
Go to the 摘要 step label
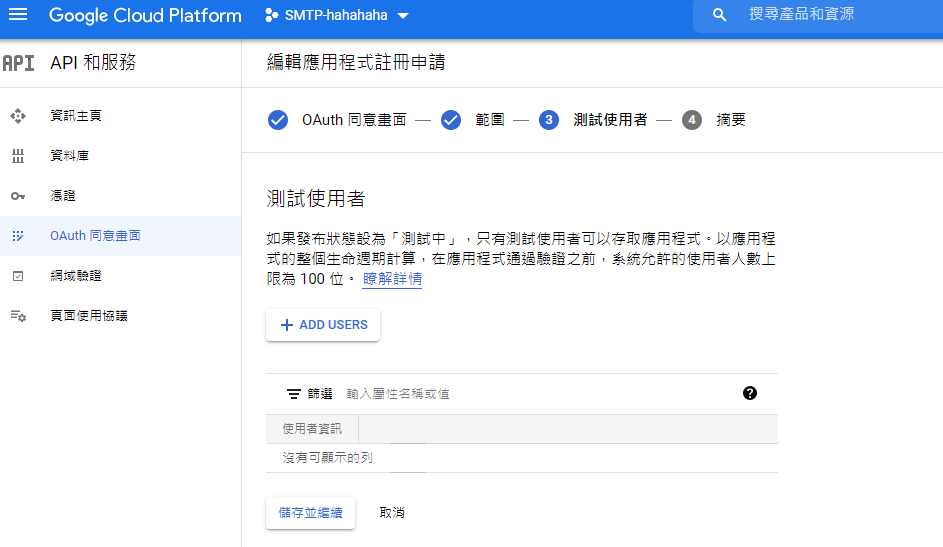pyautogui.click(x=731, y=120)
